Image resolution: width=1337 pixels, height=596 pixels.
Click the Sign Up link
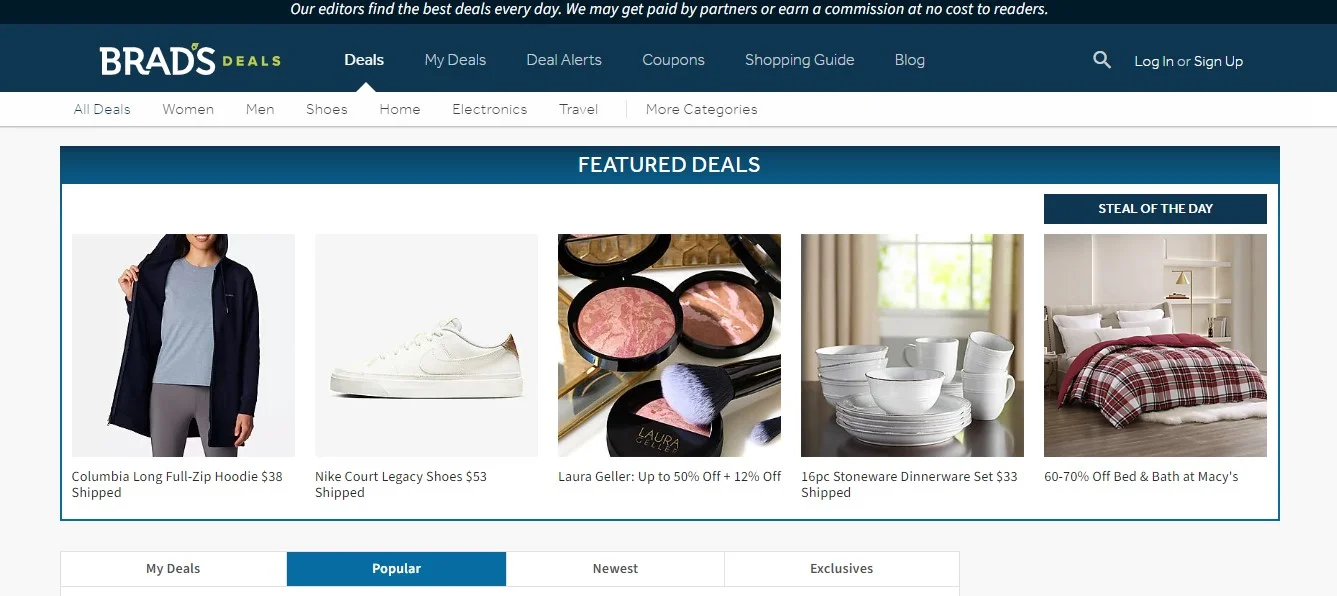coord(1218,61)
